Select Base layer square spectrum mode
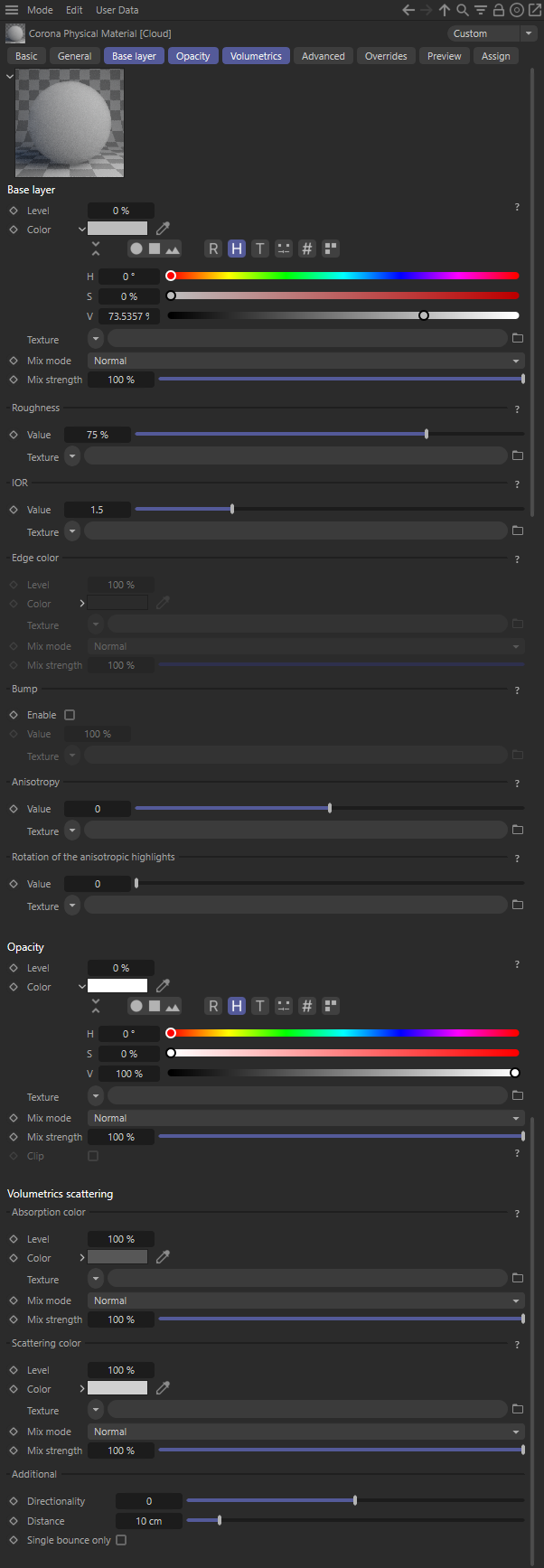Image resolution: width=544 pixels, height=1568 pixels. click(155, 249)
